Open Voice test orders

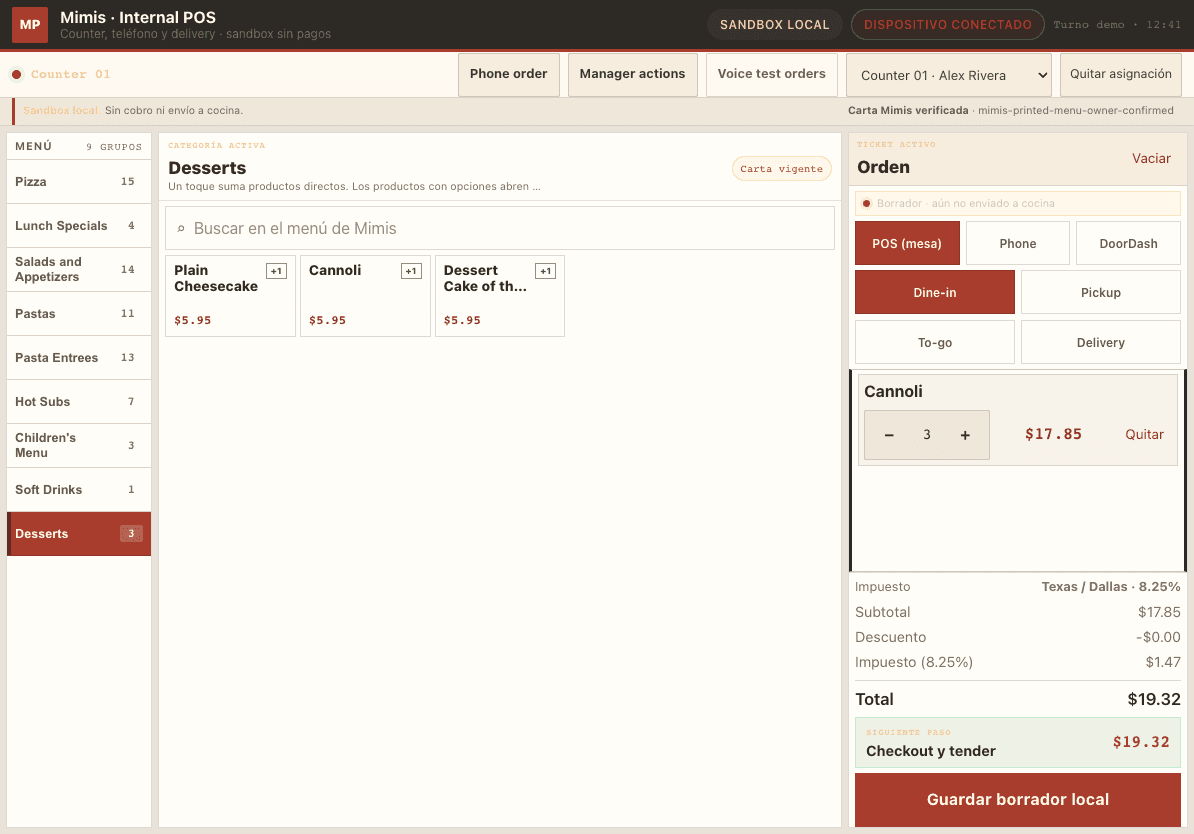coord(771,75)
